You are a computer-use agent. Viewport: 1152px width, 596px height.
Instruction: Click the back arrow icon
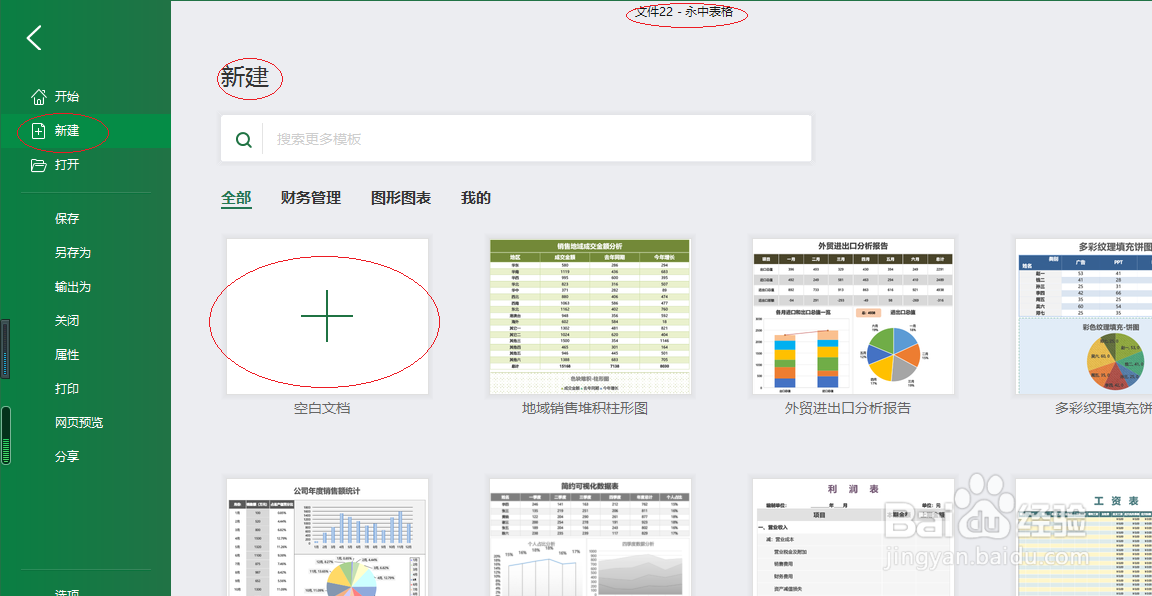click(34, 37)
